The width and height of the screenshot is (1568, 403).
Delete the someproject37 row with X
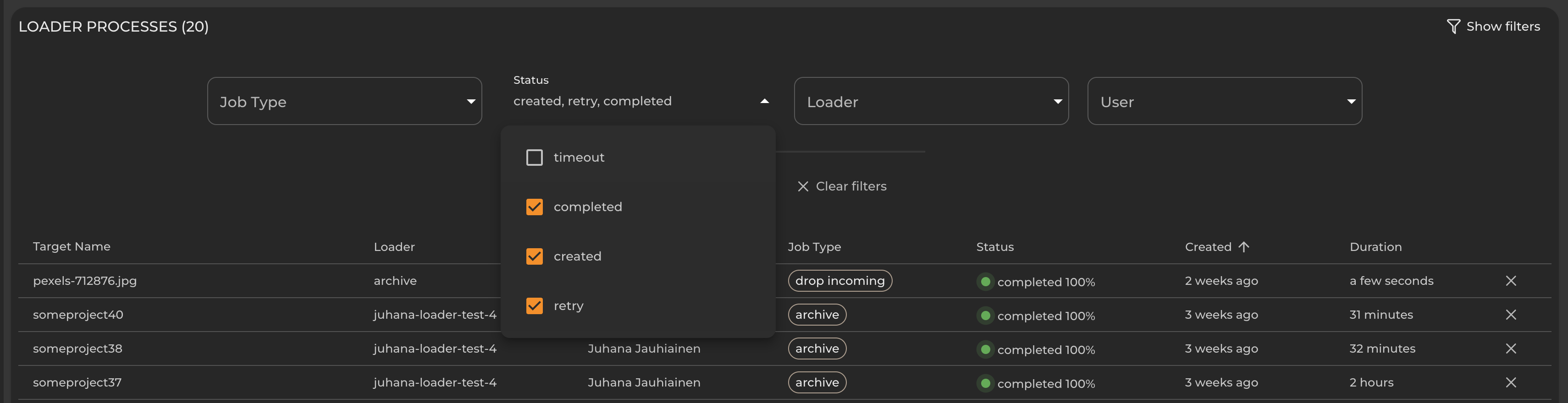1510,382
